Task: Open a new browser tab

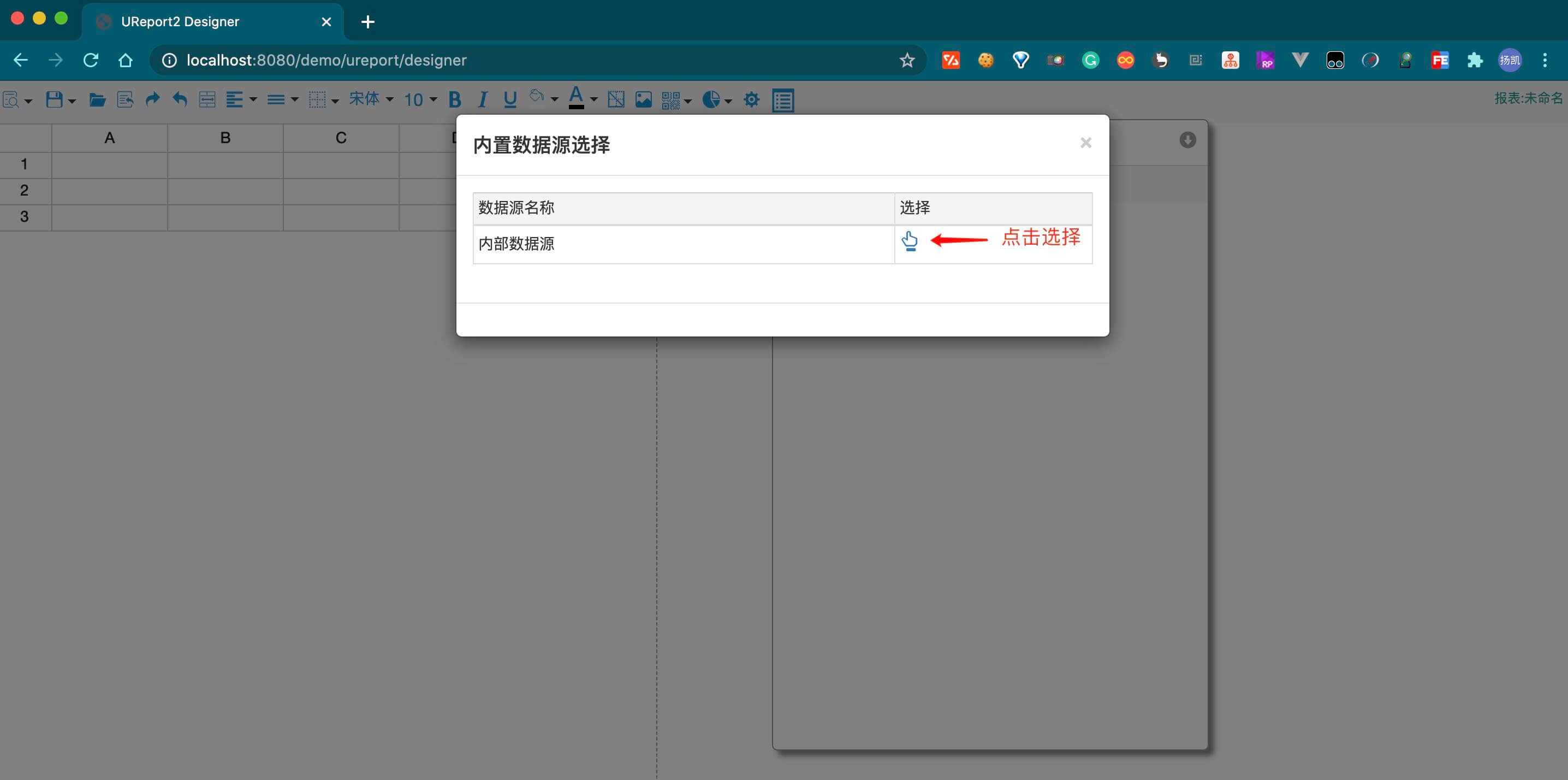Action: click(x=367, y=22)
